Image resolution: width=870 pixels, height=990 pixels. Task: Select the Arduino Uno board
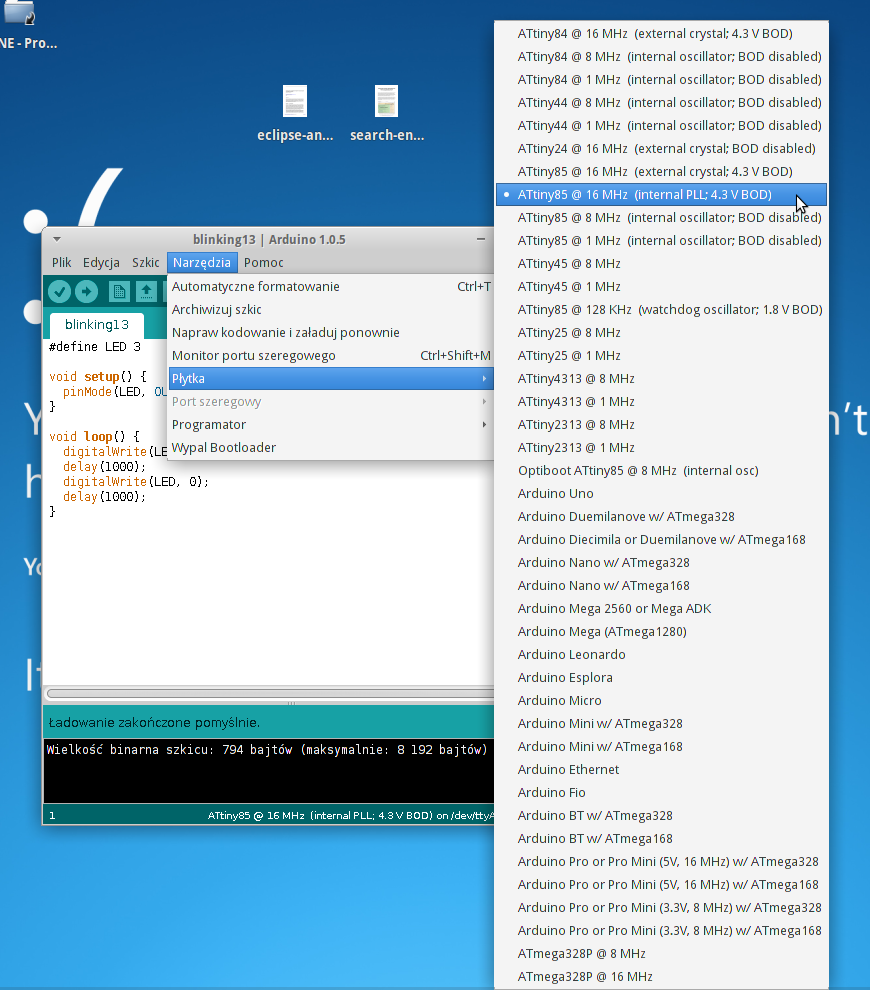(662, 494)
